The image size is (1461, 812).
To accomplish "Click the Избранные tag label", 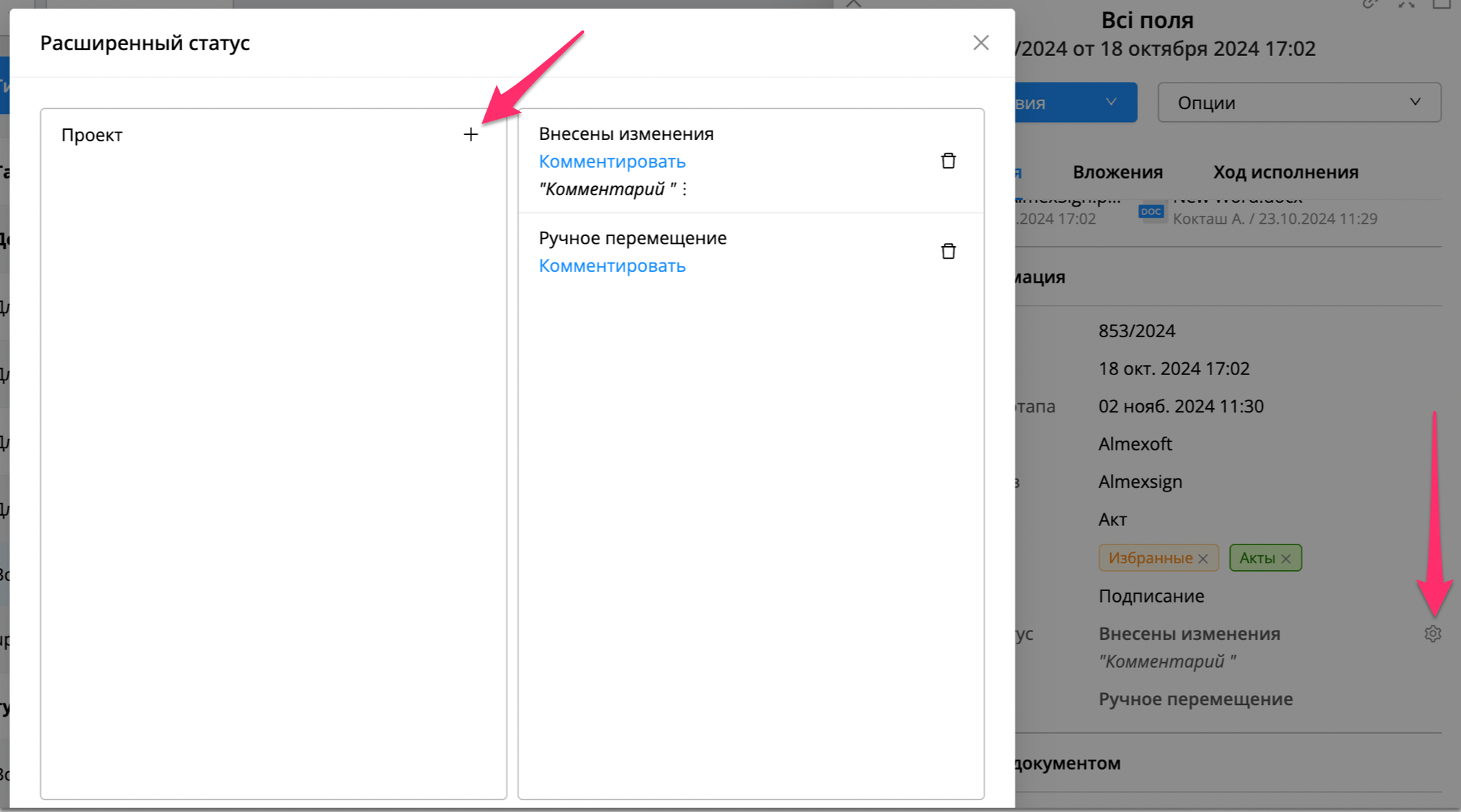I will 1150,558.
